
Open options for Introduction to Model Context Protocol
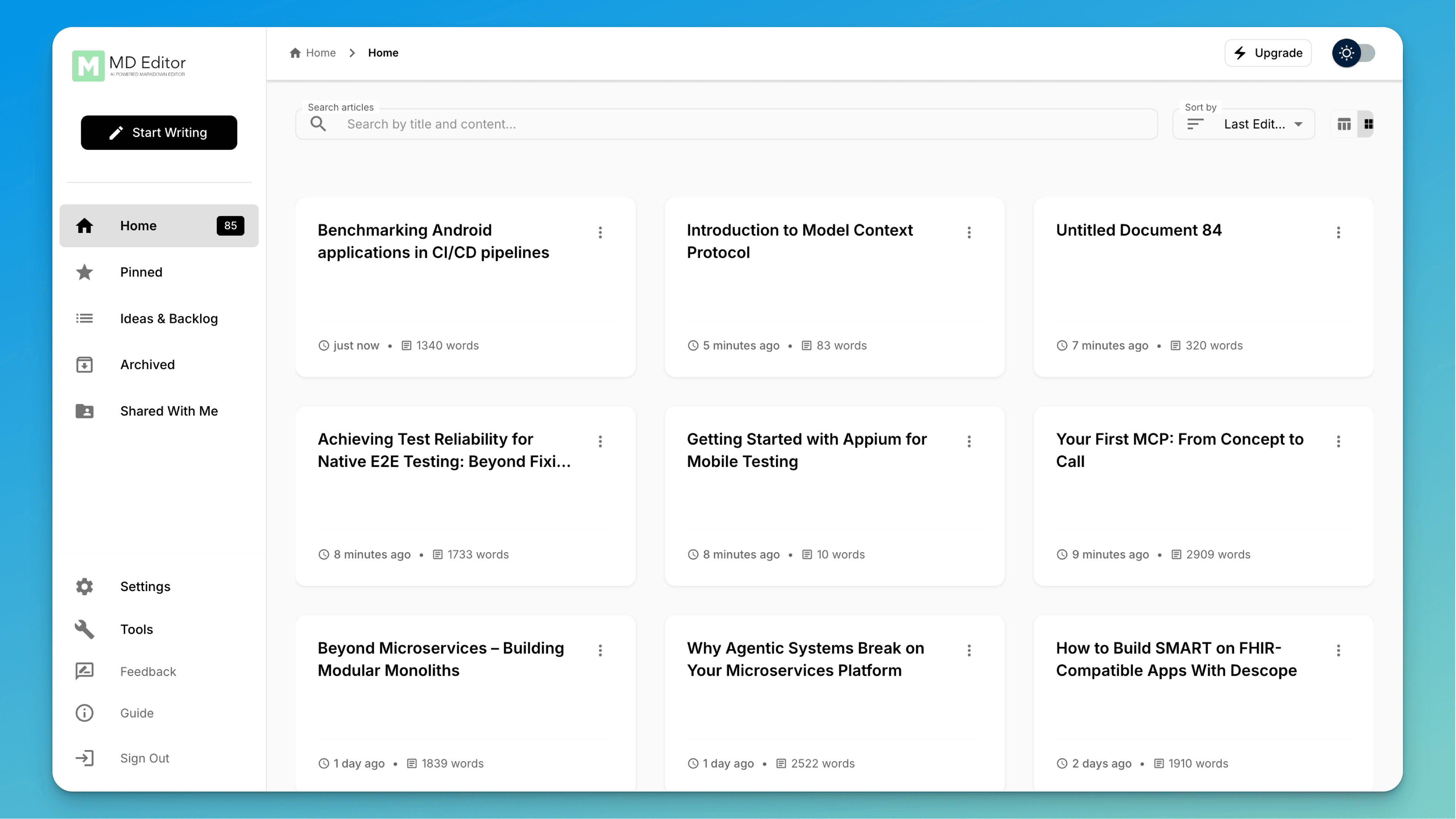969,232
